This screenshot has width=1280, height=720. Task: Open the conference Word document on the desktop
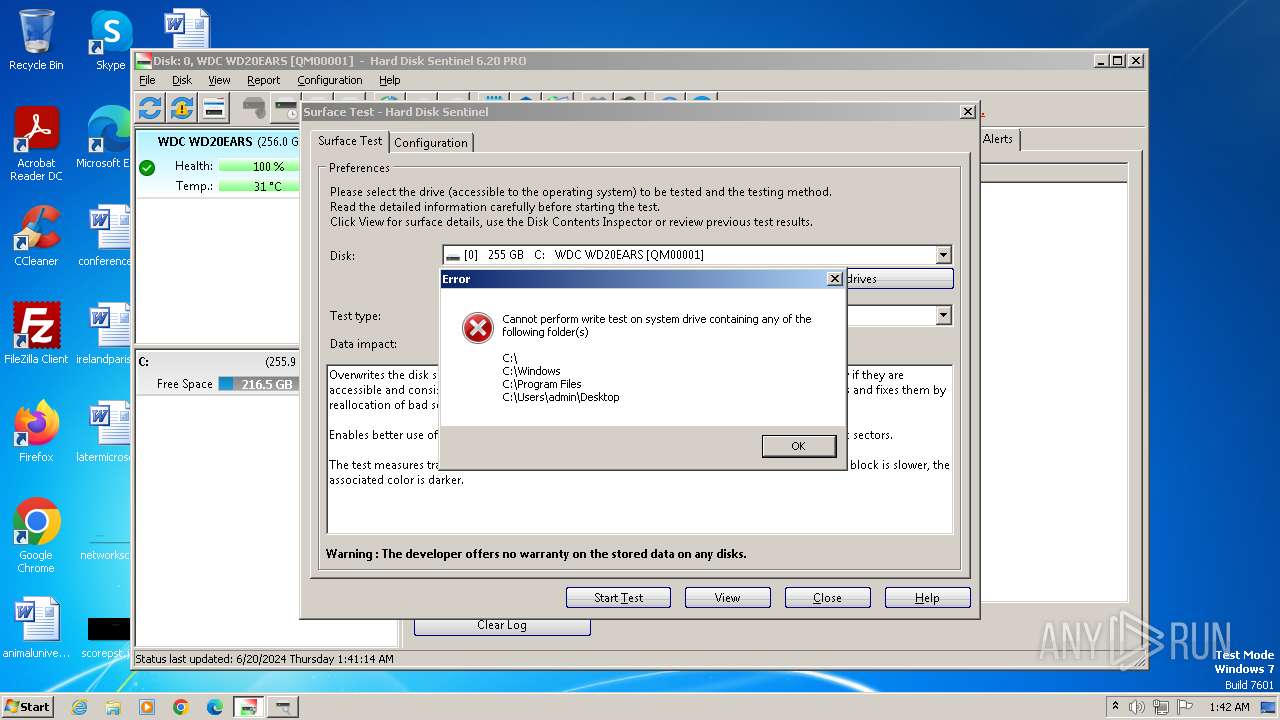click(105, 236)
